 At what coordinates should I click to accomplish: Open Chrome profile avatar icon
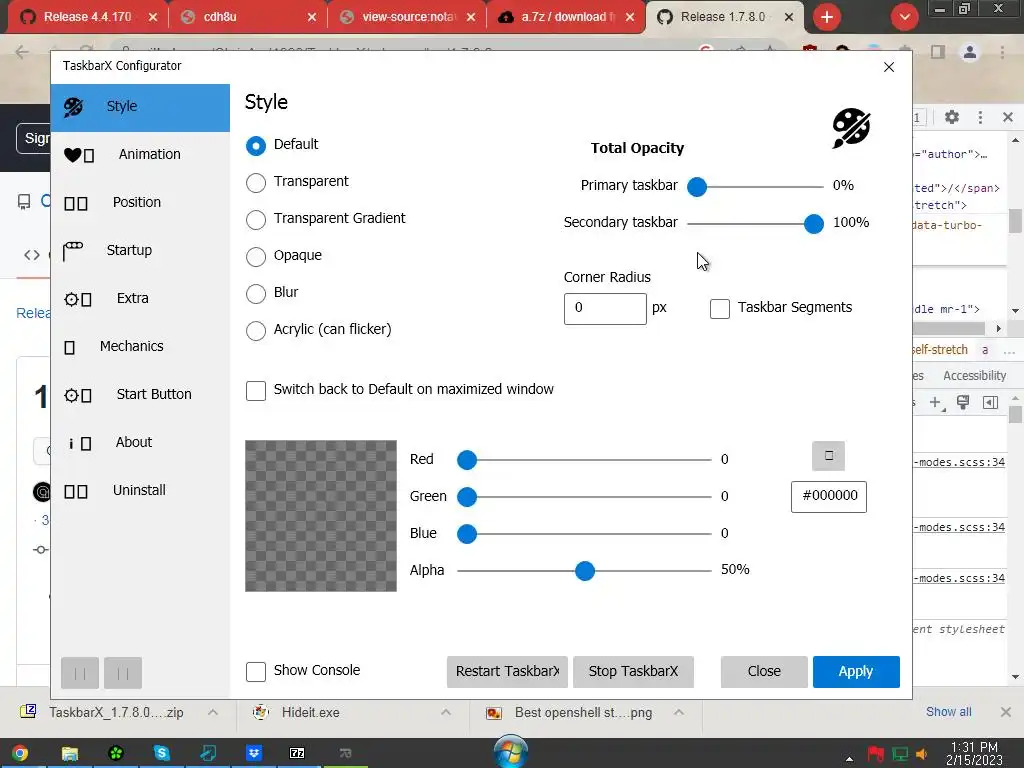(x=970, y=52)
